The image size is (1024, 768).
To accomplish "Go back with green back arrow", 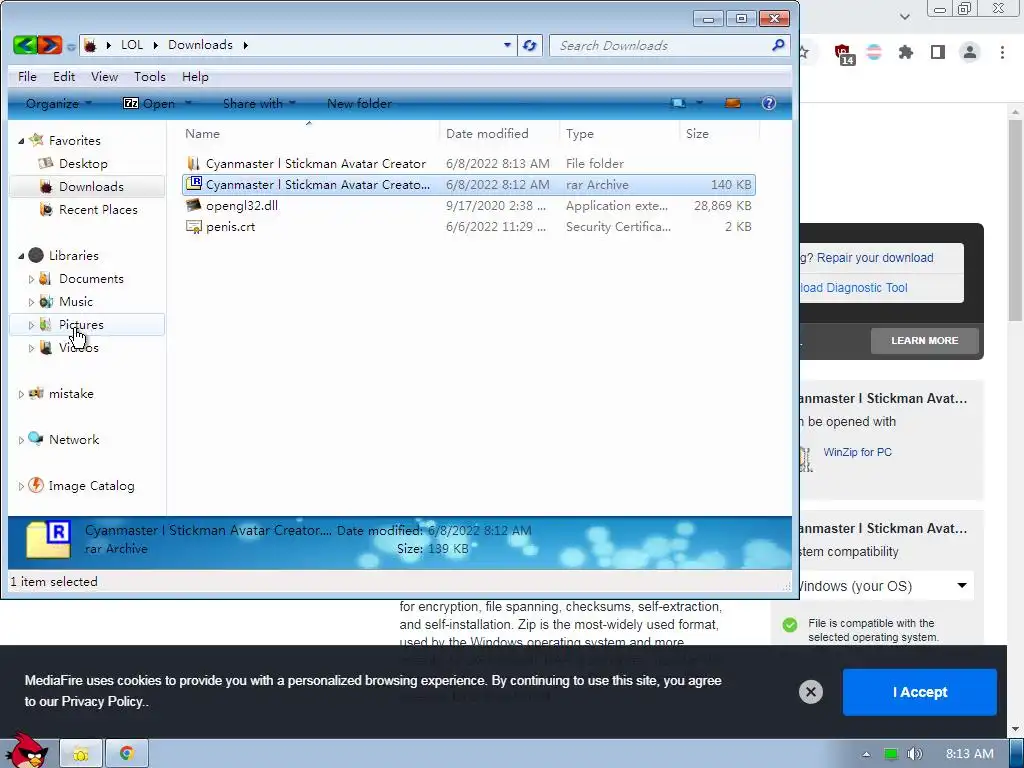I will (x=25, y=45).
